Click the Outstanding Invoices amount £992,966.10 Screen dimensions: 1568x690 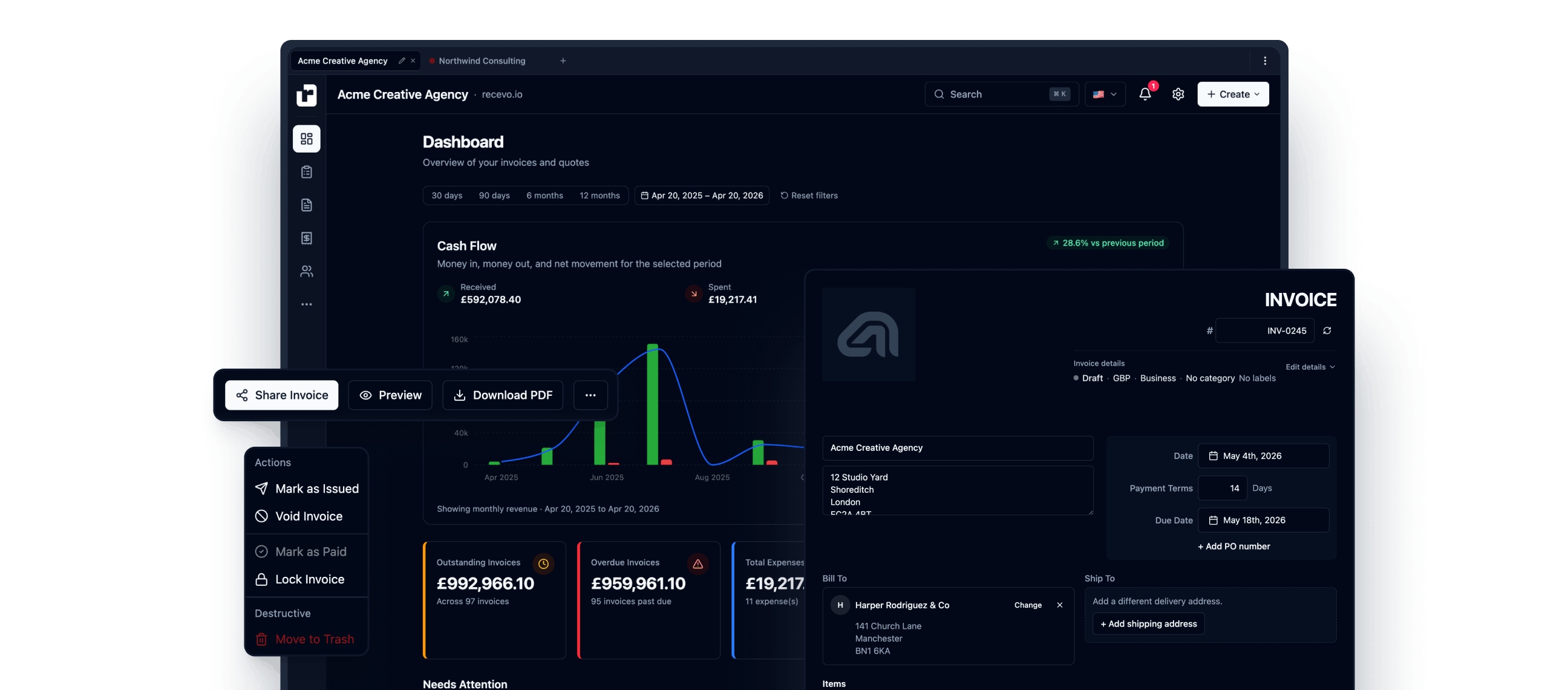coord(485,583)
